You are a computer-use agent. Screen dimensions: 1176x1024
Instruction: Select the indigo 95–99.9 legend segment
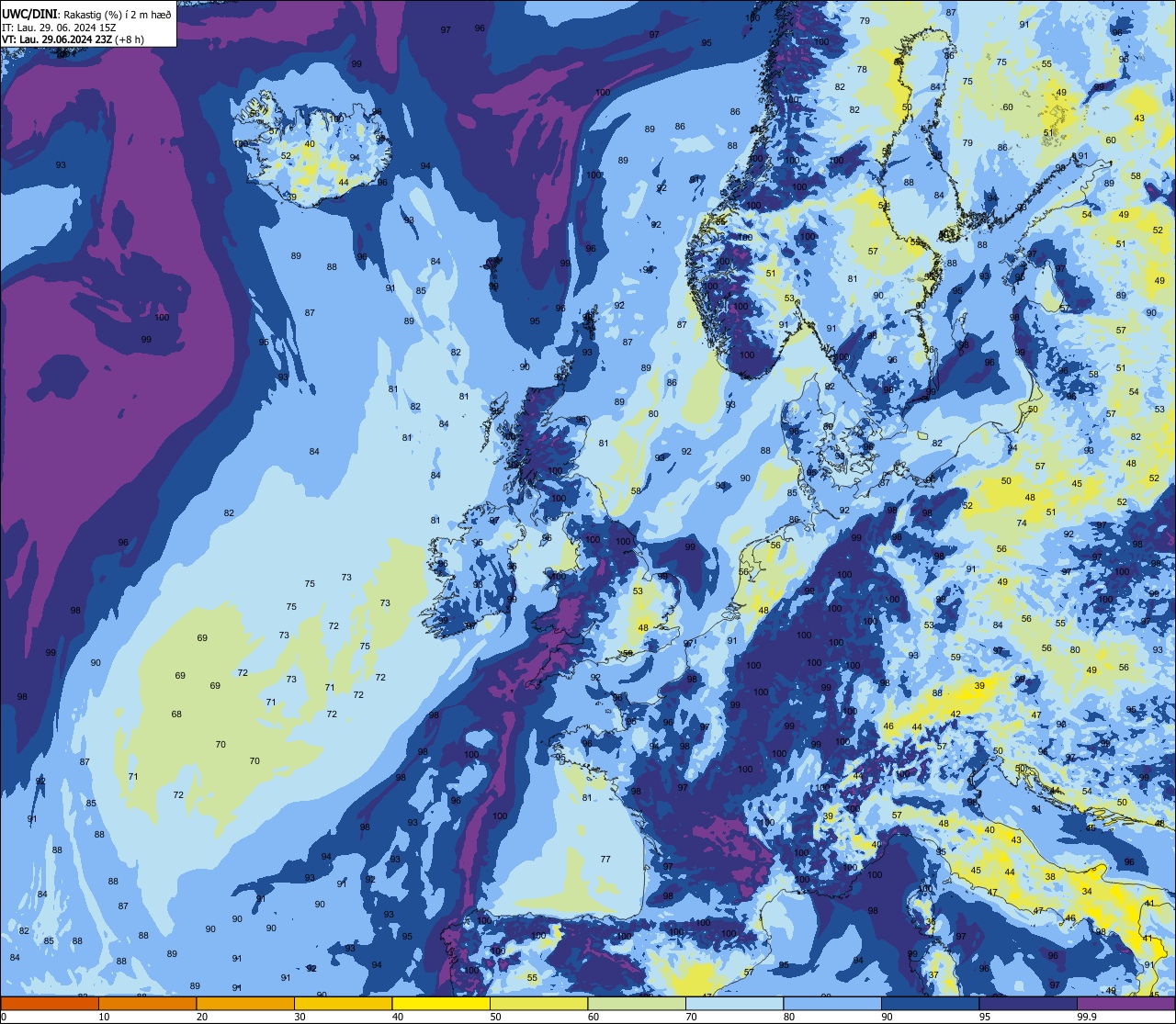(1028, 1003)
